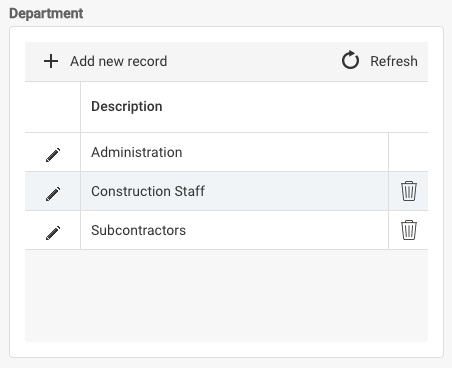Click the Refresh text button
The width and height of the screenshot is (452, 368).
394,61
